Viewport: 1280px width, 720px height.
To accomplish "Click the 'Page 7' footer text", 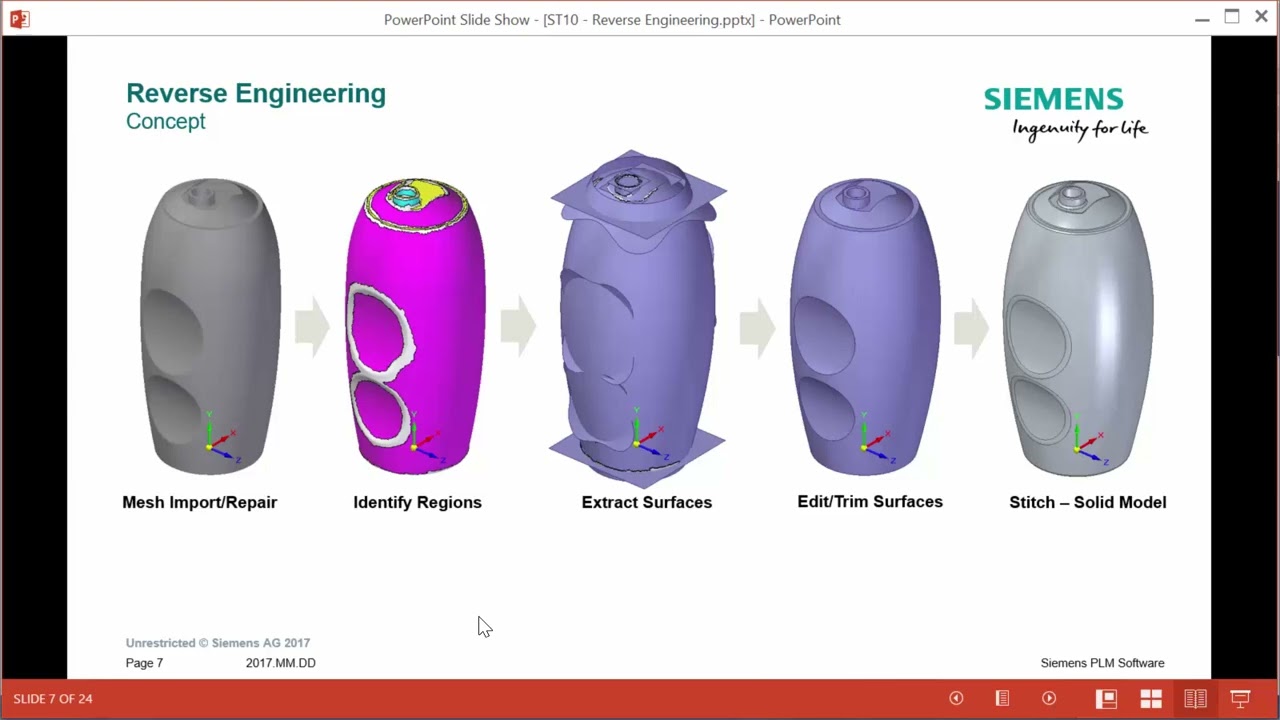I will click(144, 663).
